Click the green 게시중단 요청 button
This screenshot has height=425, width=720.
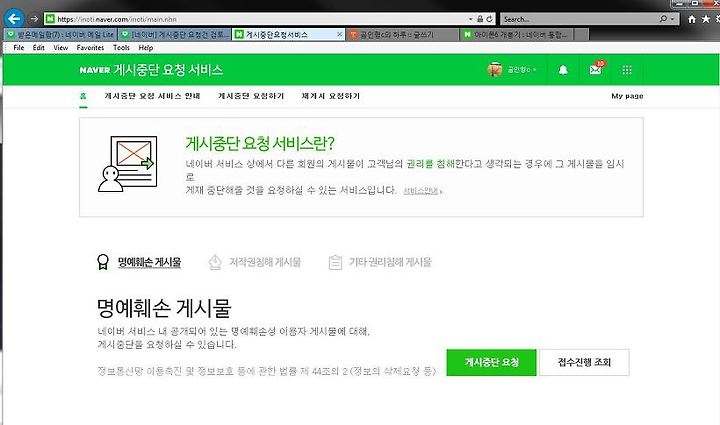pos(491,363)
